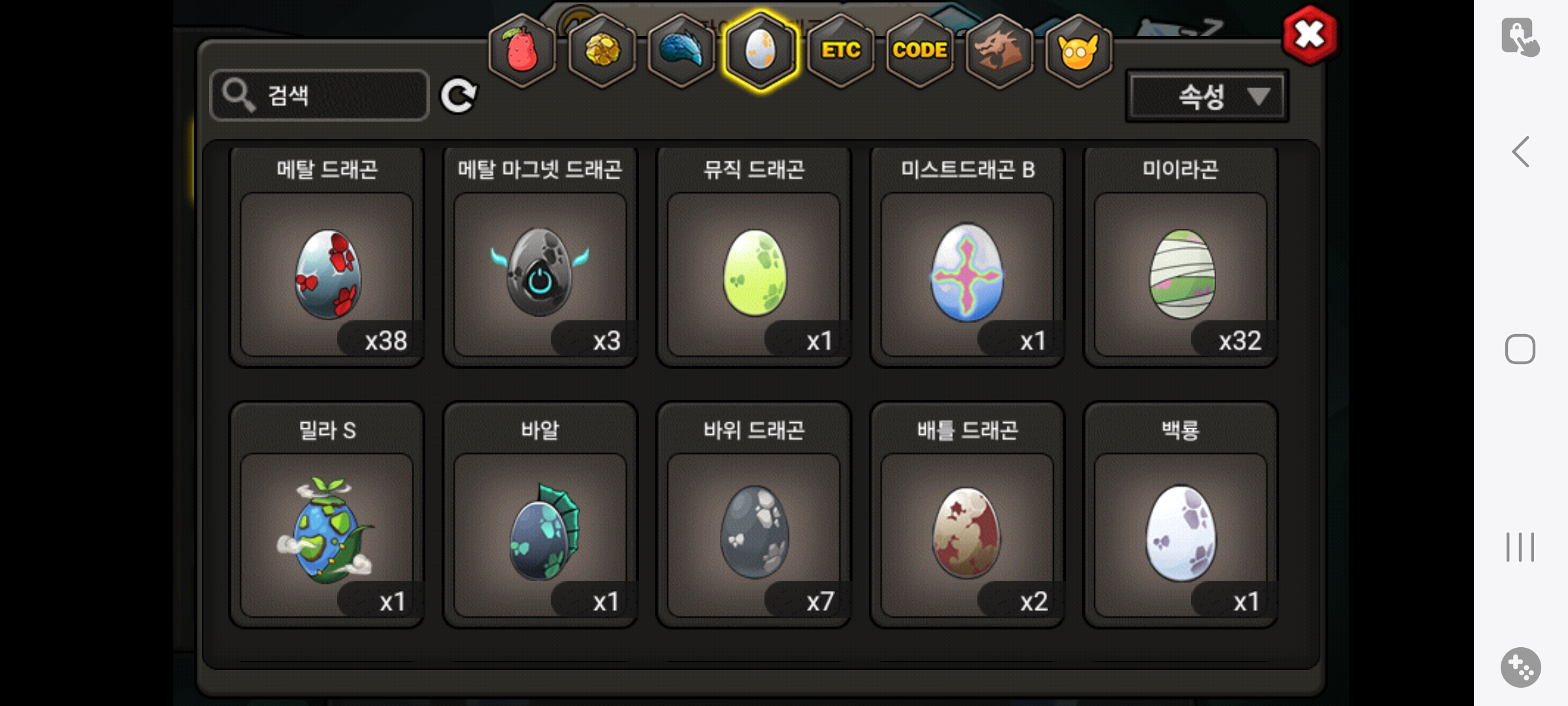
Task: Expand the 속성 sort dropdown
Action: pyautogui.click(x=1207, y=97)
